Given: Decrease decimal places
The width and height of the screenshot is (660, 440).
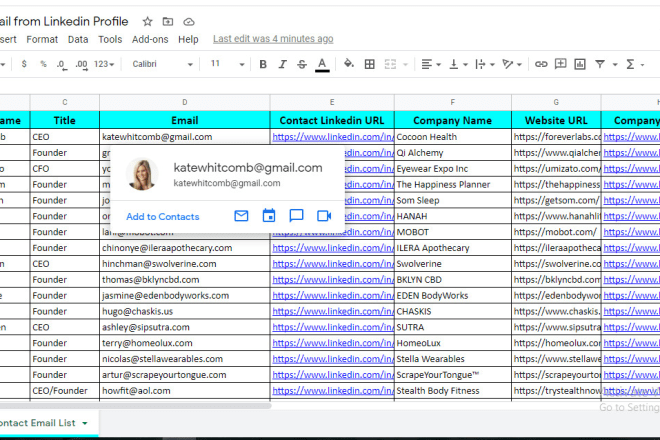Looking at the screenshot, I should 62,64.
